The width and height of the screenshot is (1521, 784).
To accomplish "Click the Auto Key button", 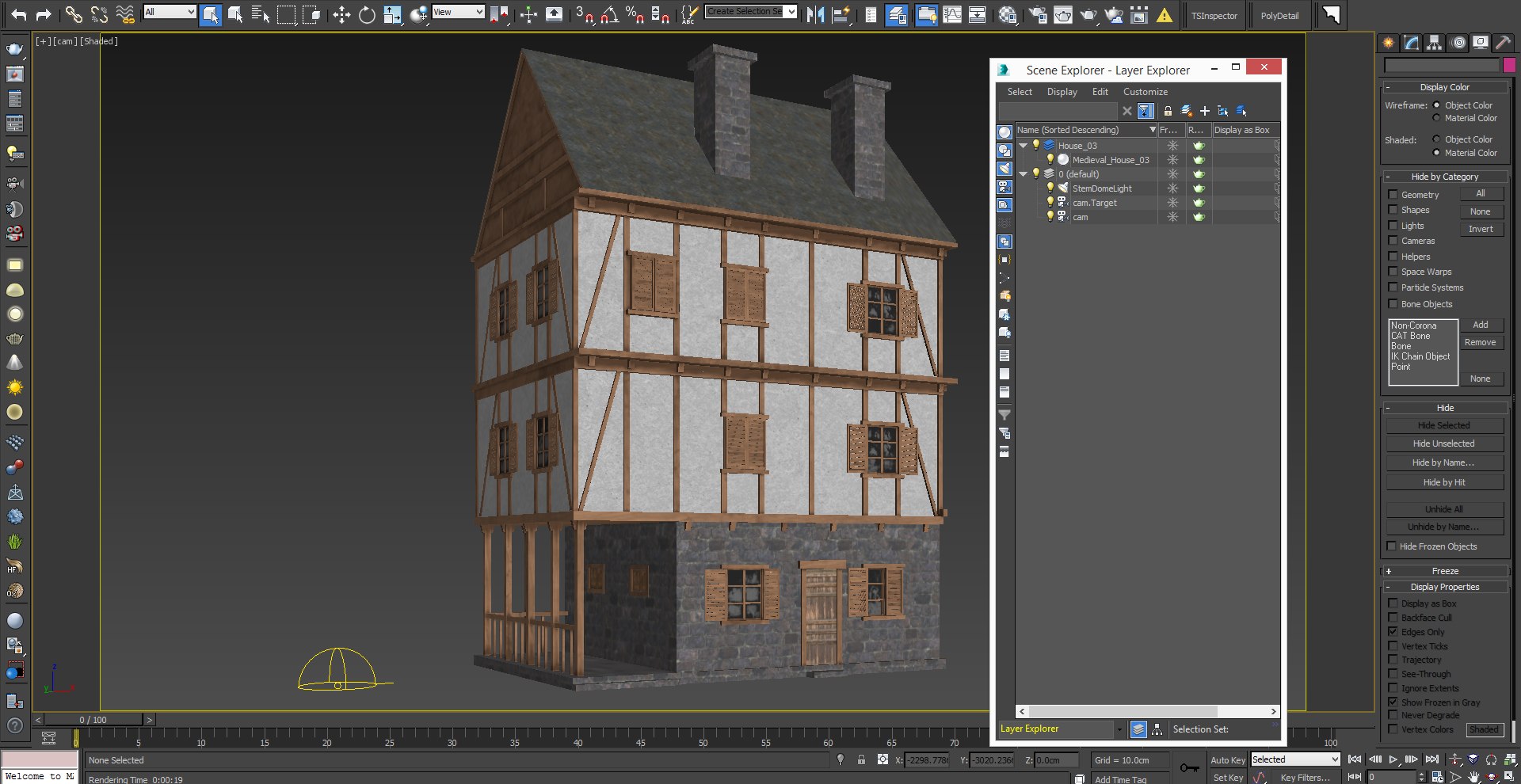I will point(1228,760).
